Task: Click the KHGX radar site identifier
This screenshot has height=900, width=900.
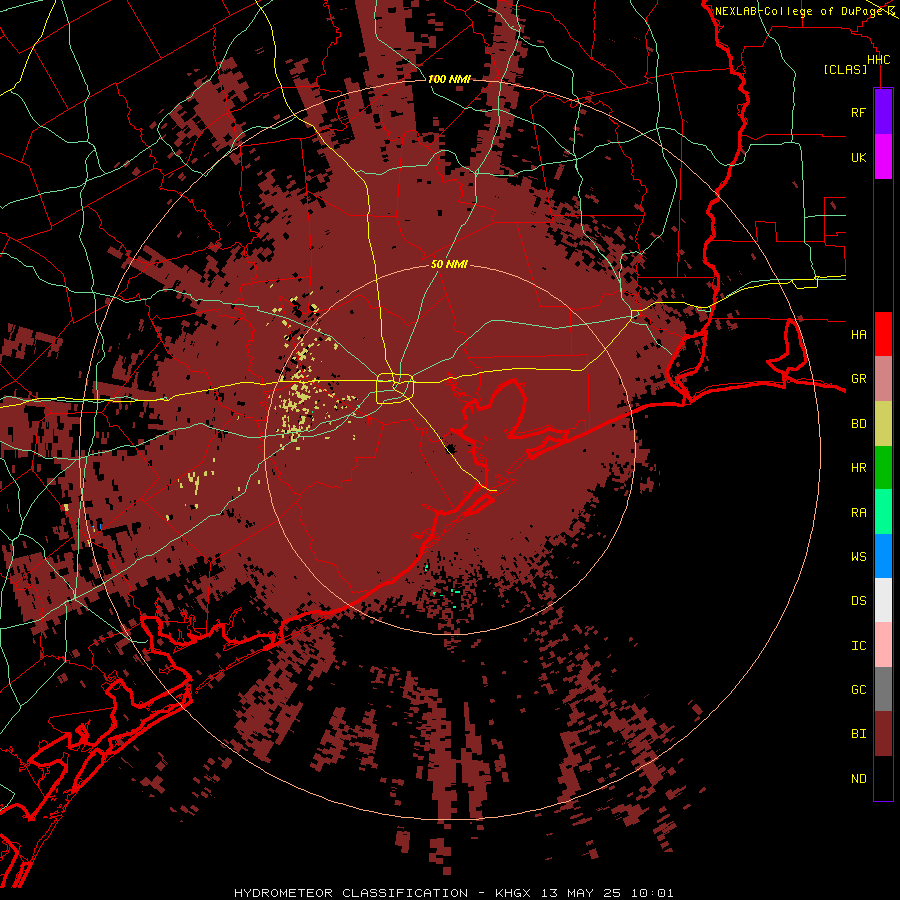Action: [x=513, y=893]
